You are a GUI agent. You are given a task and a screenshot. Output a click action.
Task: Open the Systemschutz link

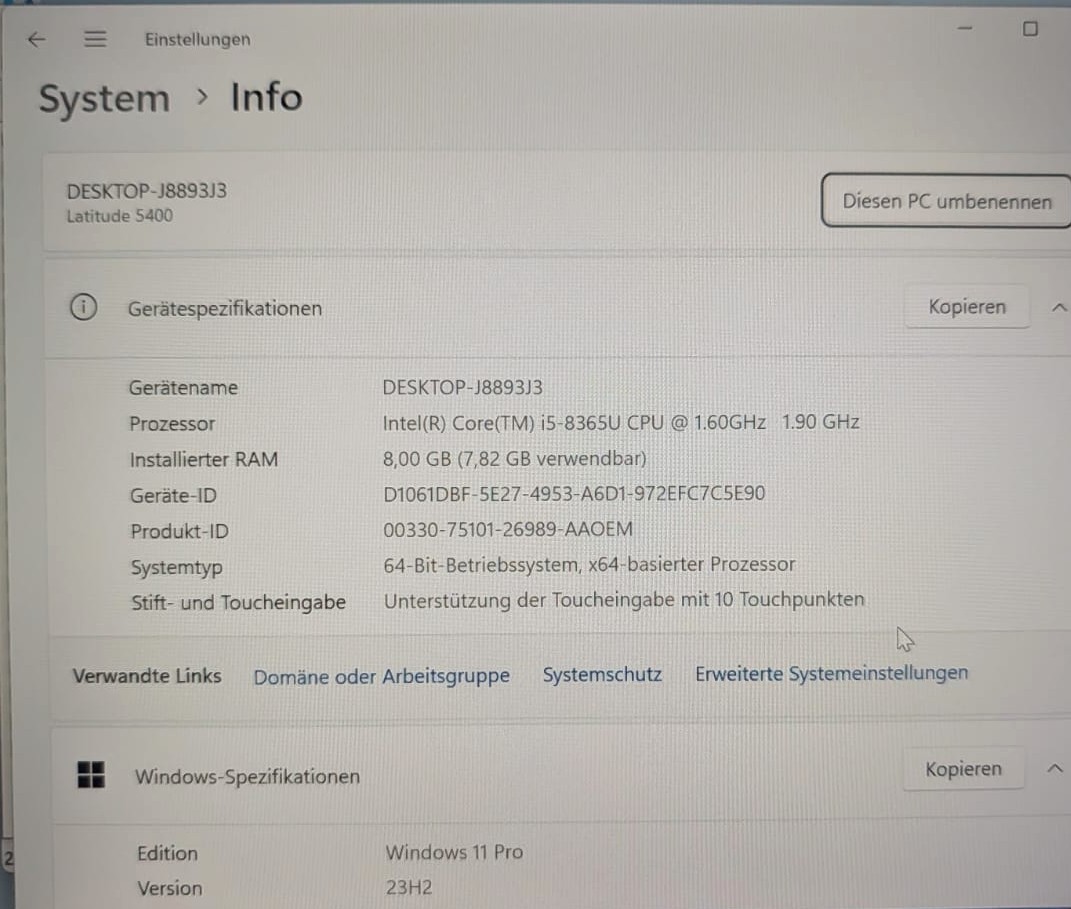tap(602, 675)
